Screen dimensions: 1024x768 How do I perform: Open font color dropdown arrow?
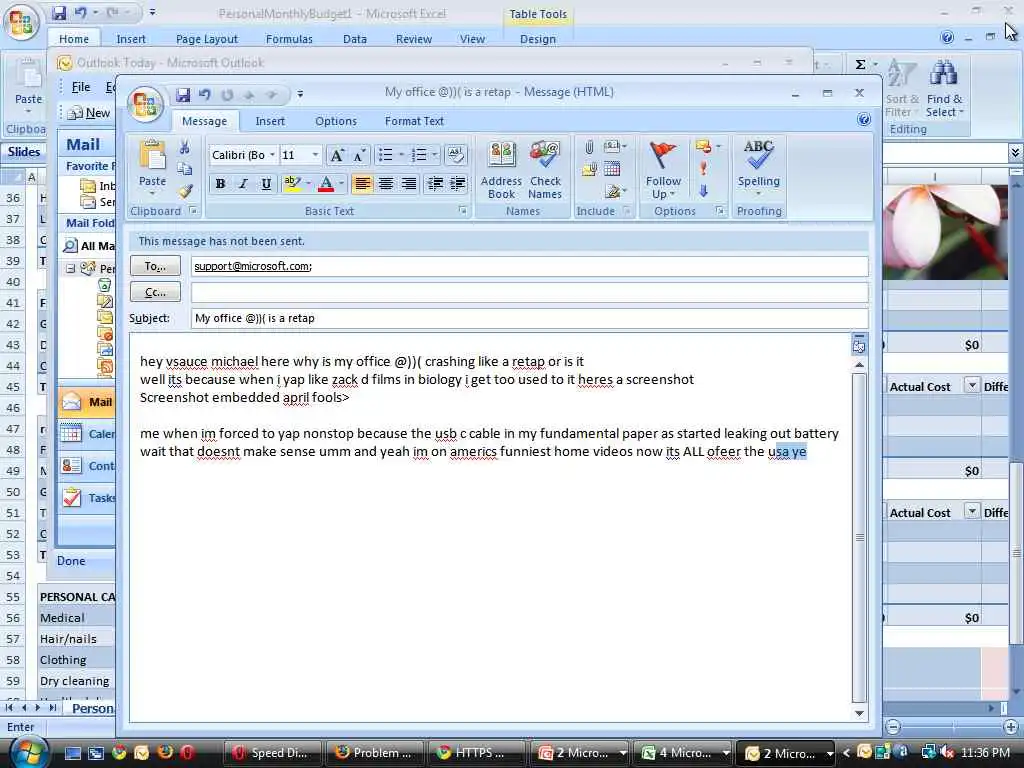point(341,184)
